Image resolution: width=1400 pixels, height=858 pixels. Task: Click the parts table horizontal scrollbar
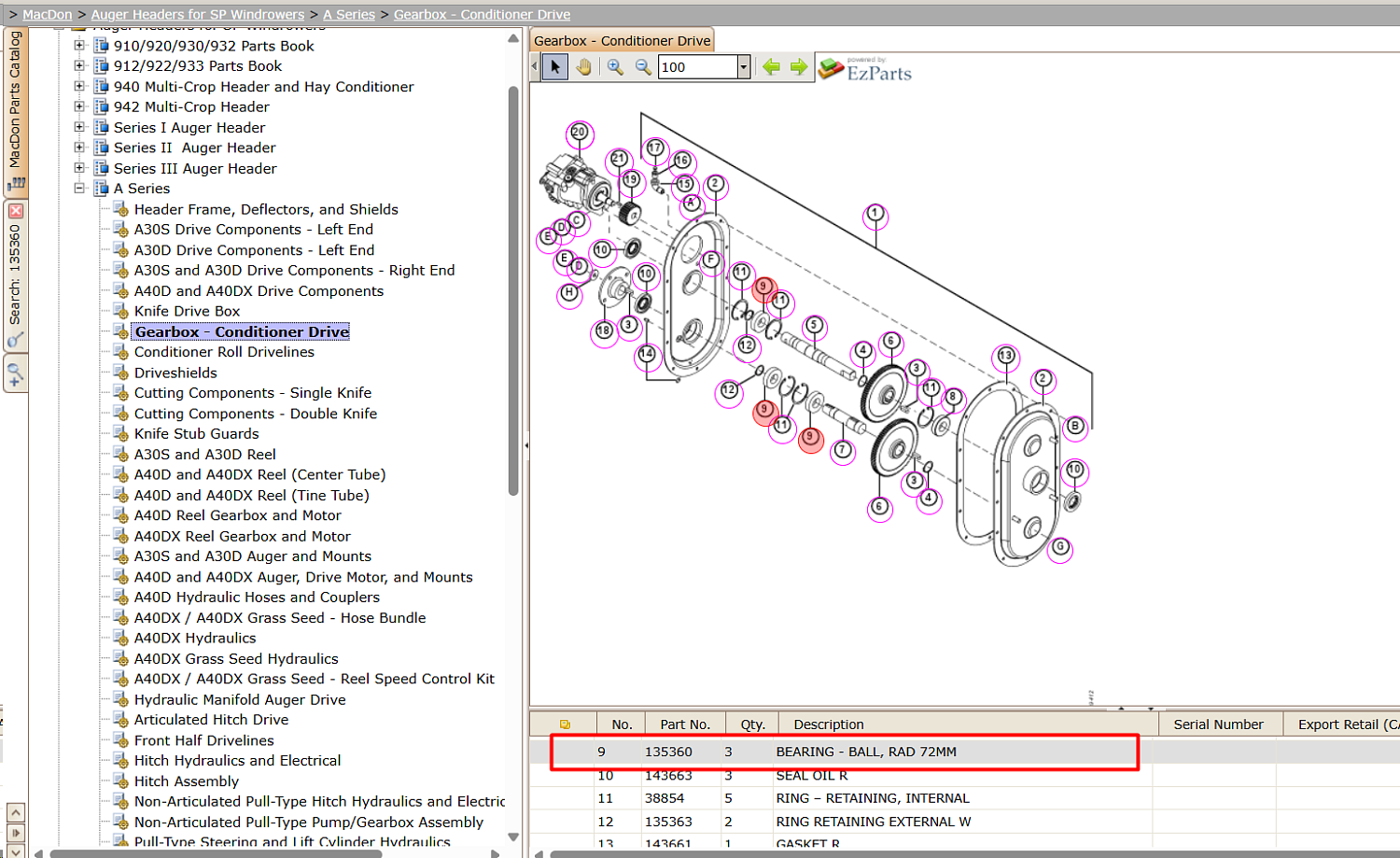pos(975,853)
